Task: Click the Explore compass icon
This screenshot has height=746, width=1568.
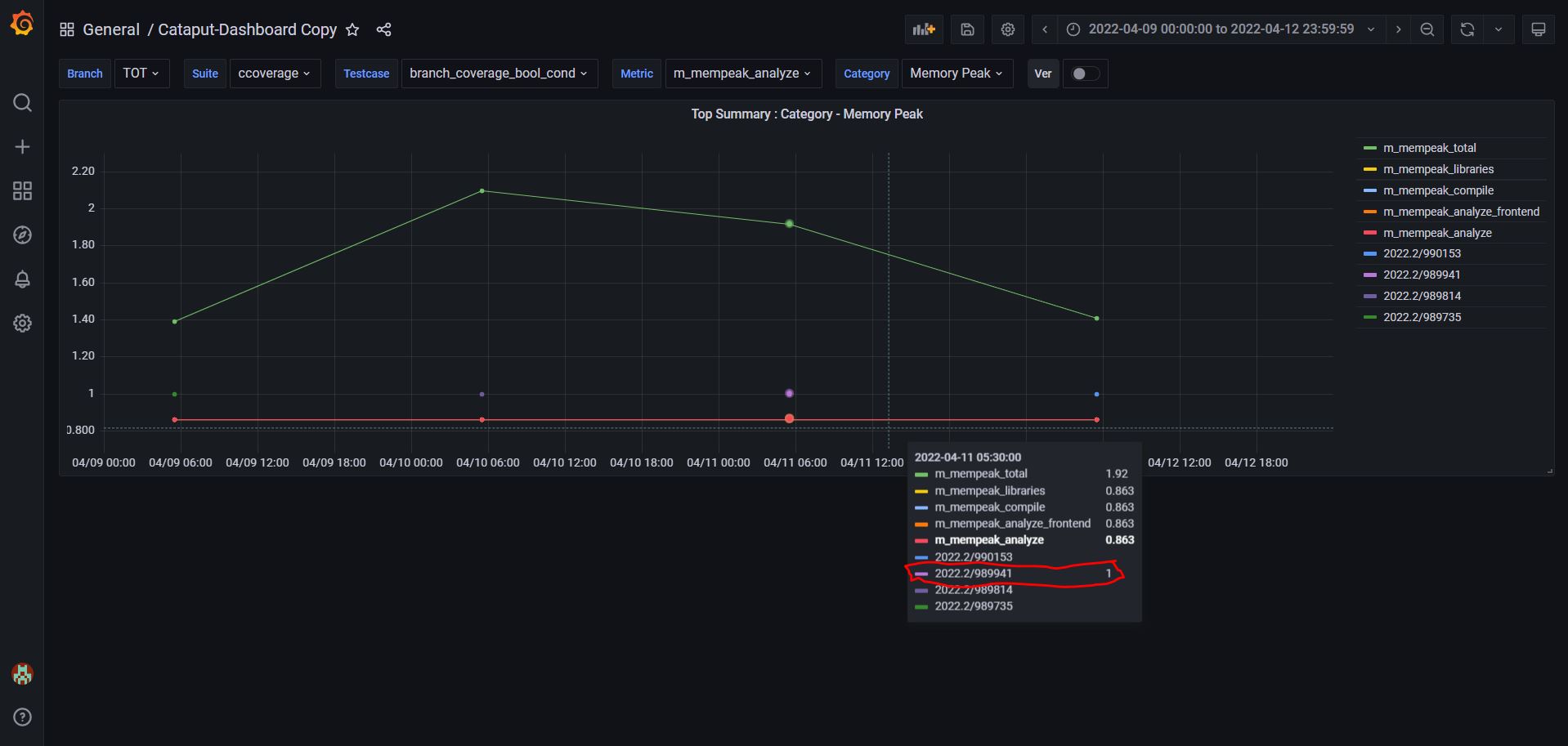Action: coord(22,235)
